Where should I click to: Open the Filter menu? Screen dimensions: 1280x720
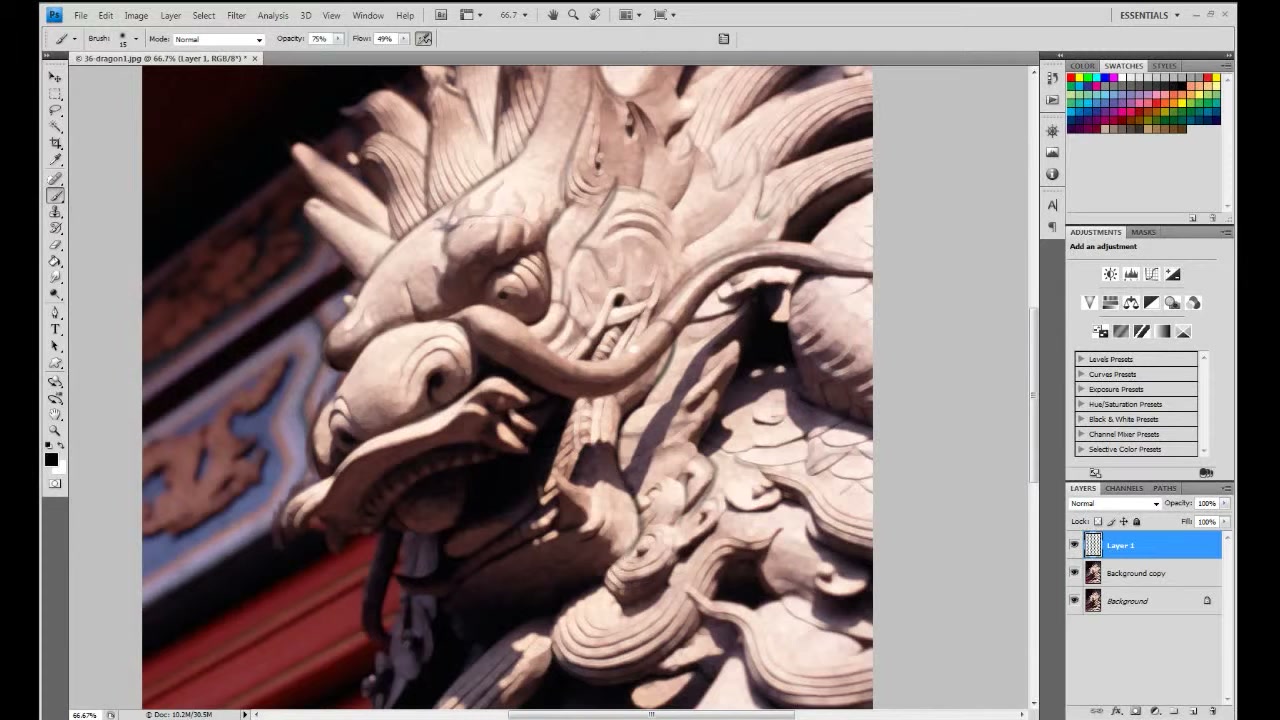coord(236,16)
